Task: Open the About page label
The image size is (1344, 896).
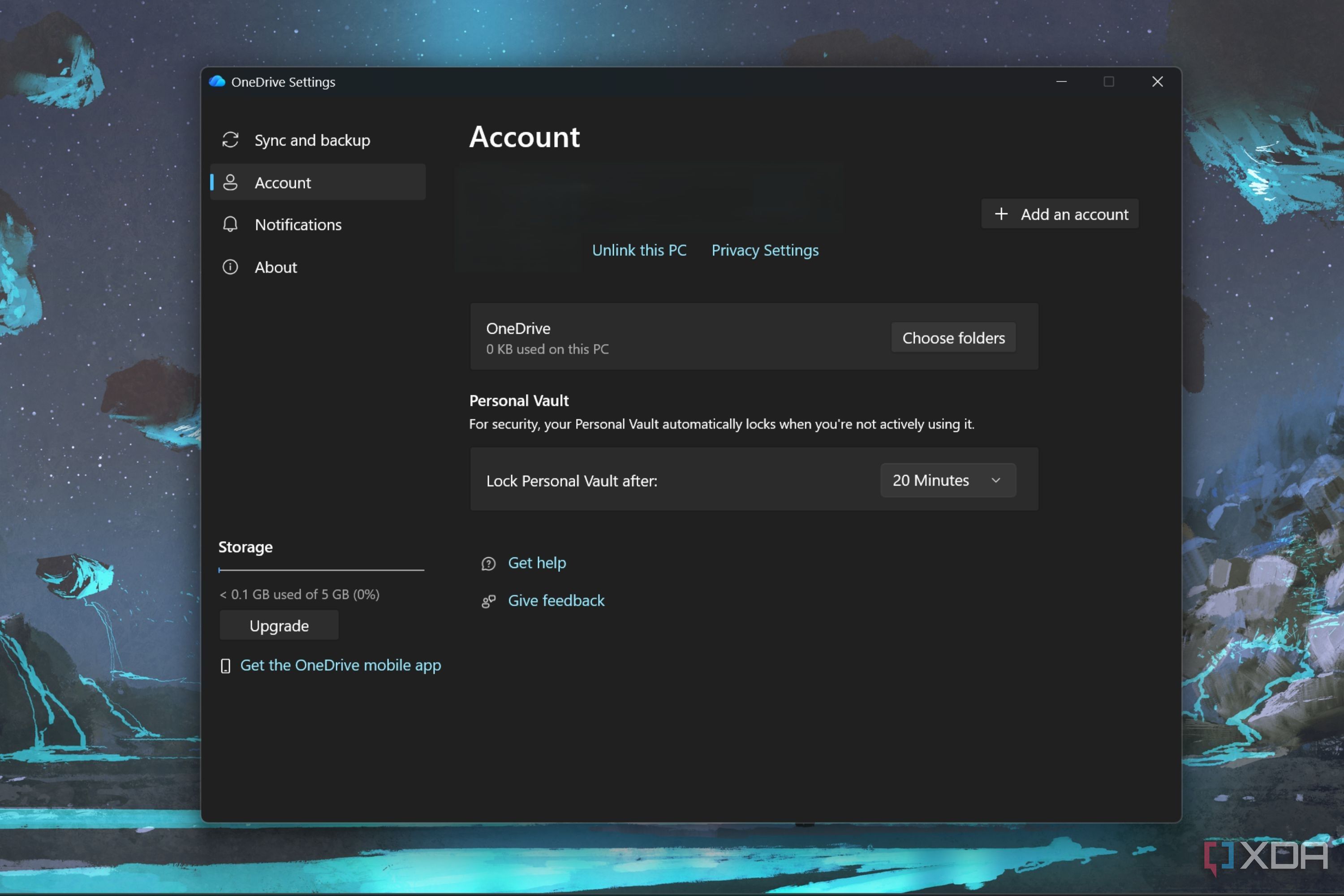Action: pyautogui.click(x=276, y=267)
